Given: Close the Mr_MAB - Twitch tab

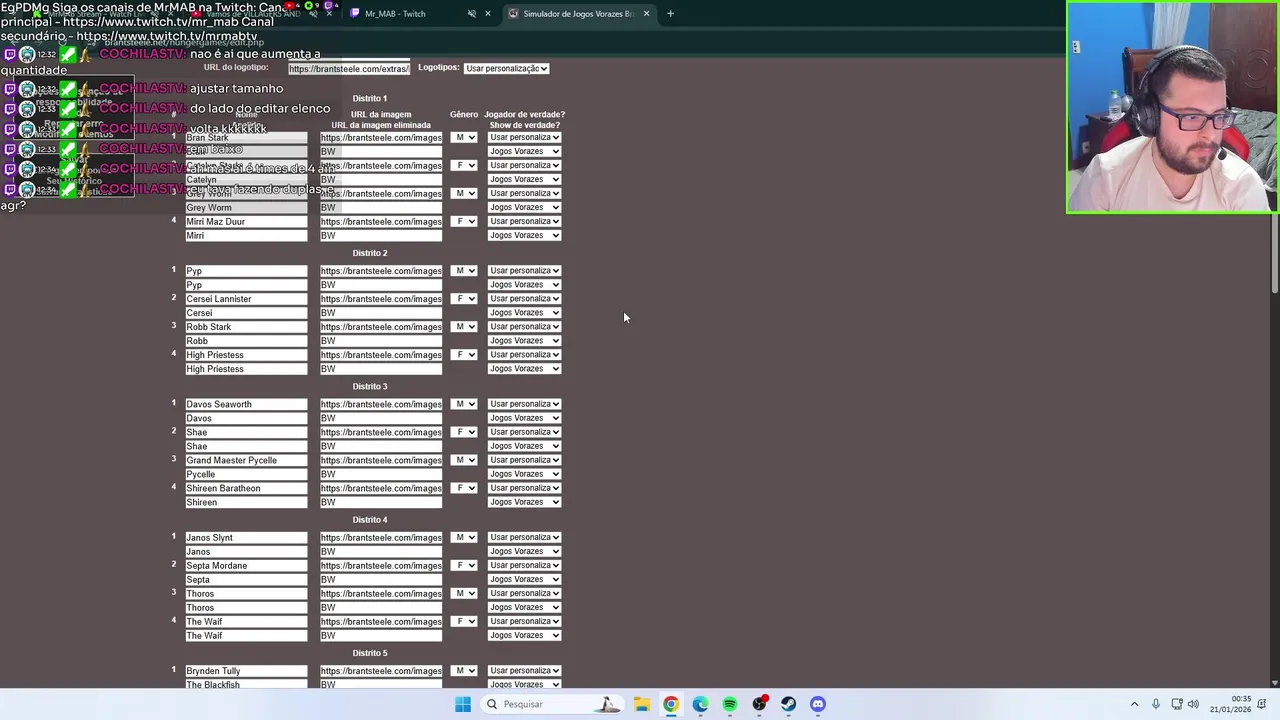Looking at the screenshot, I should pyautogui.click(x=488, y=14).
